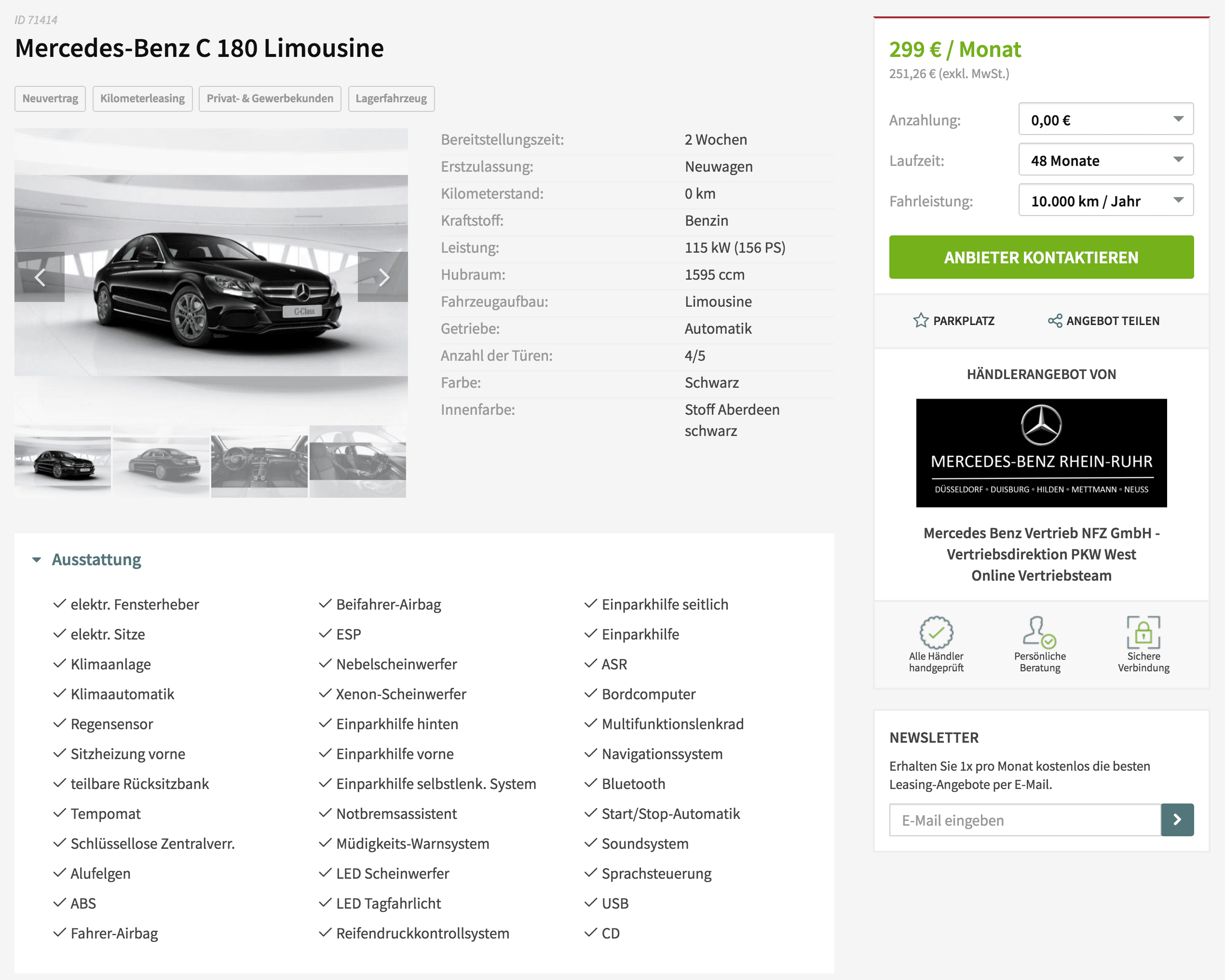Click the Persönliche Beratung person icon
Screen dimensions: 1225x980
click(1039, 632)
